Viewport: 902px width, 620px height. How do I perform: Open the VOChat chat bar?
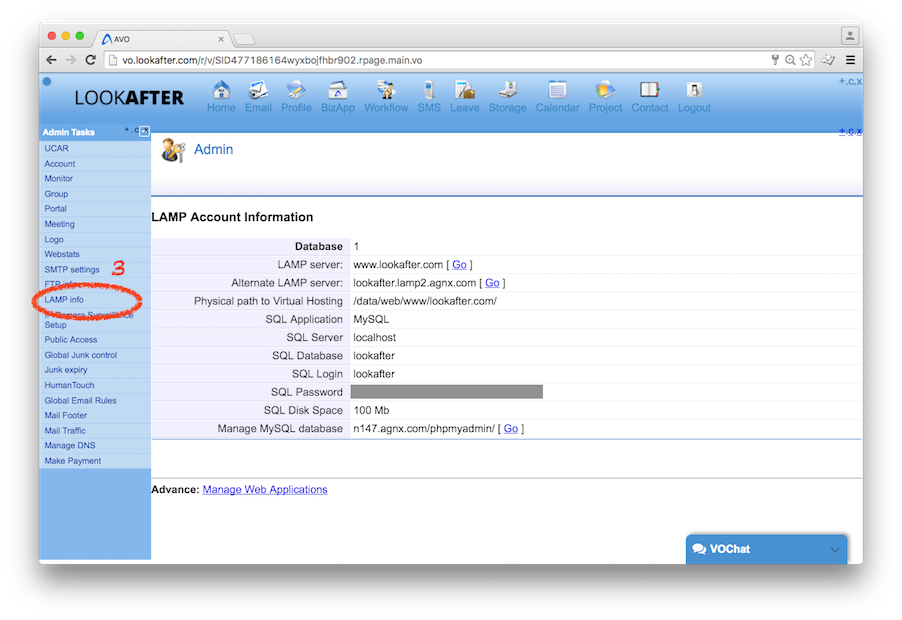click(766, 549)
